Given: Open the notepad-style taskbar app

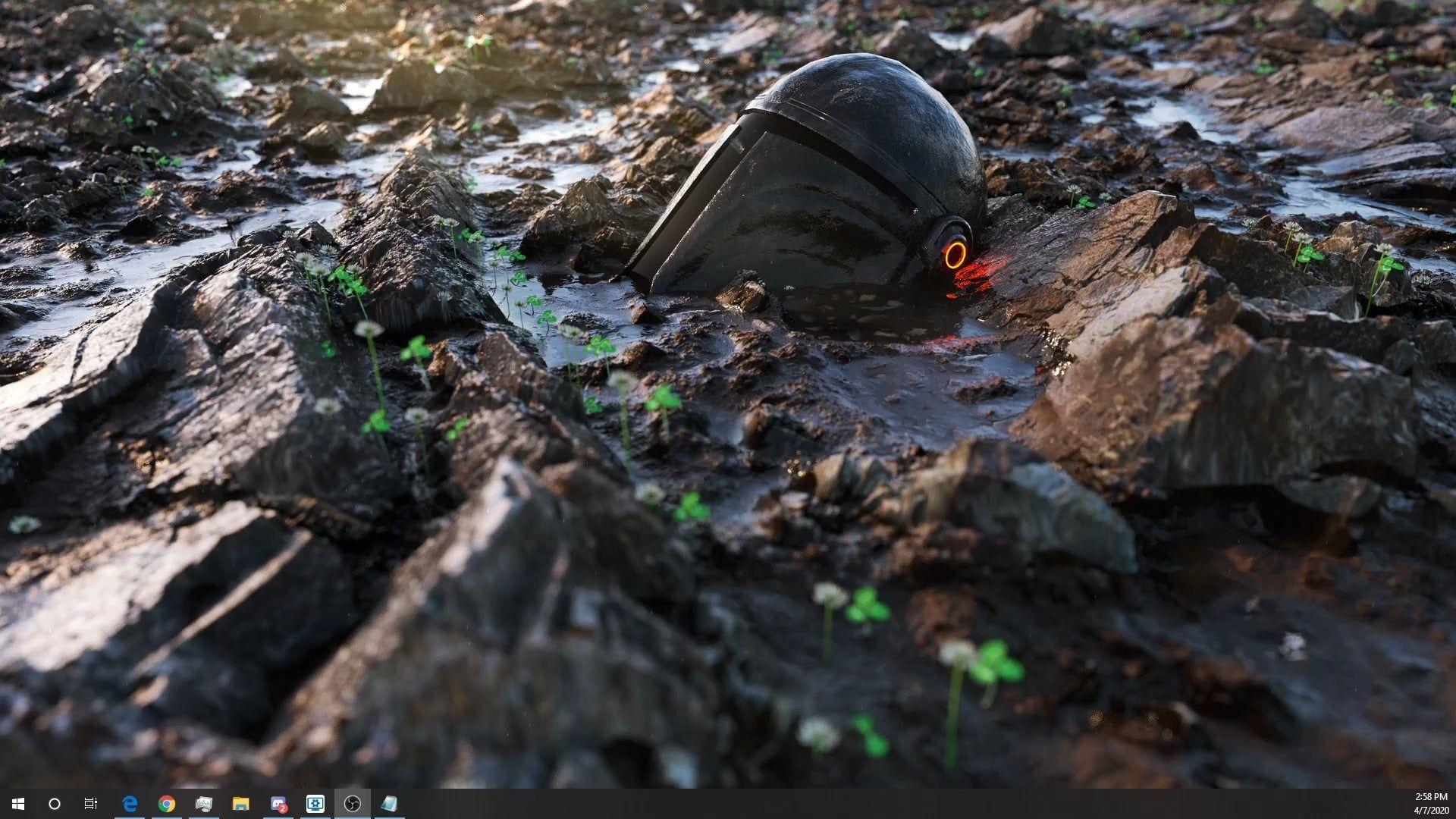Looking at the screenshot, I should pyautogui.click(x=389, y=804).
